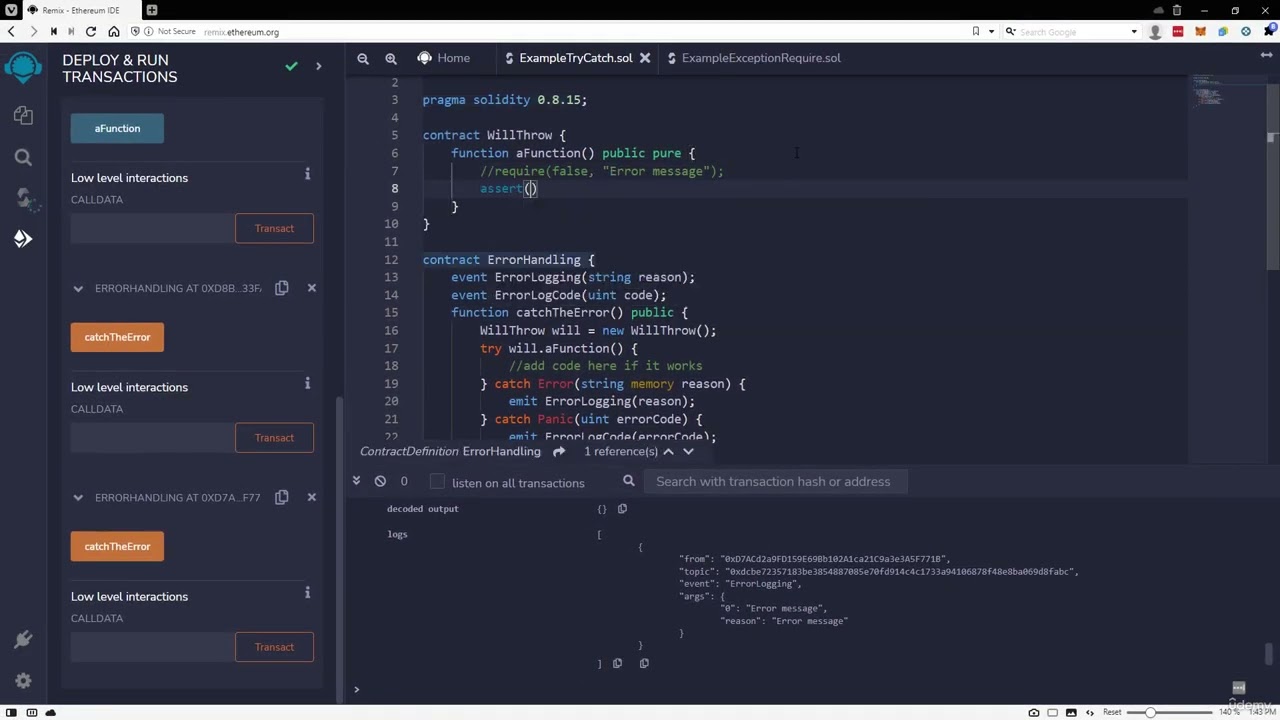Go to previous reference chevron up
This screenshot has width=1280, height=720.
[x=668, y=452]
